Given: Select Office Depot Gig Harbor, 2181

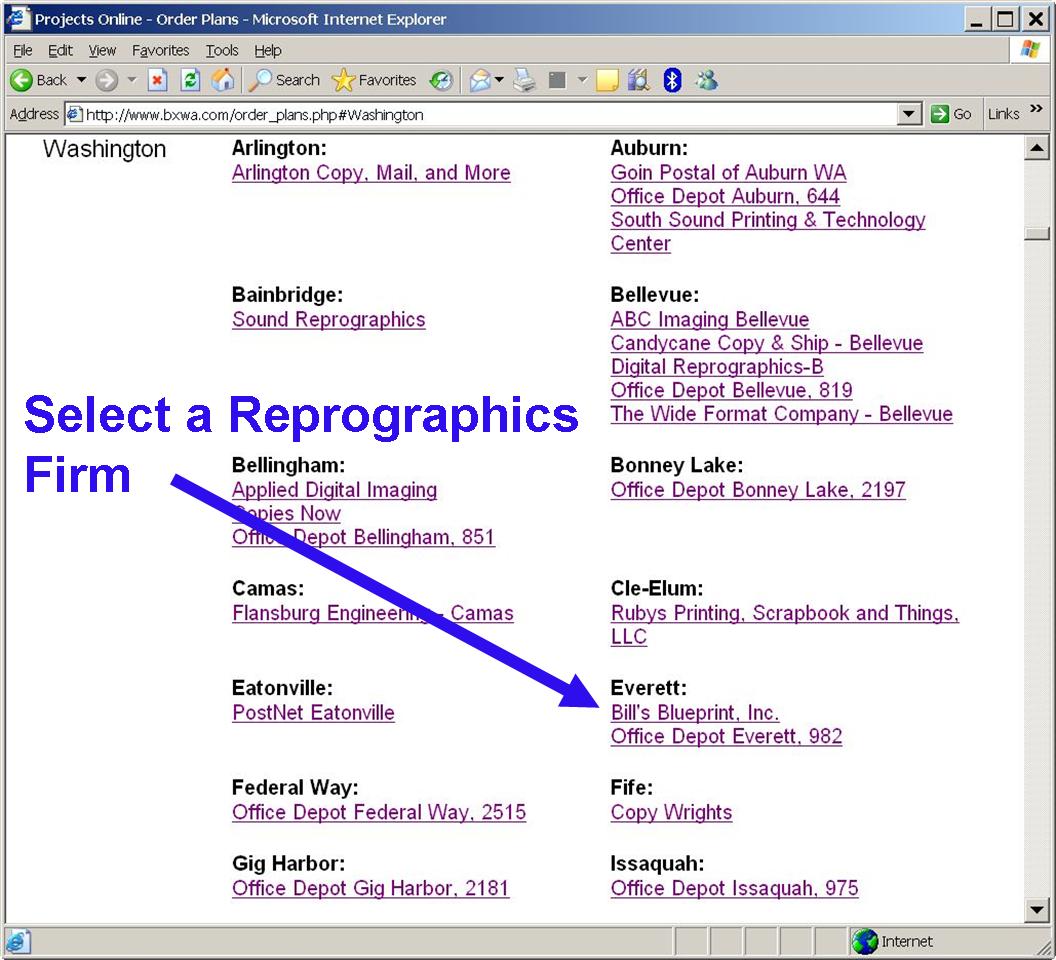Looking at the screenshot, I should (370, 888).
